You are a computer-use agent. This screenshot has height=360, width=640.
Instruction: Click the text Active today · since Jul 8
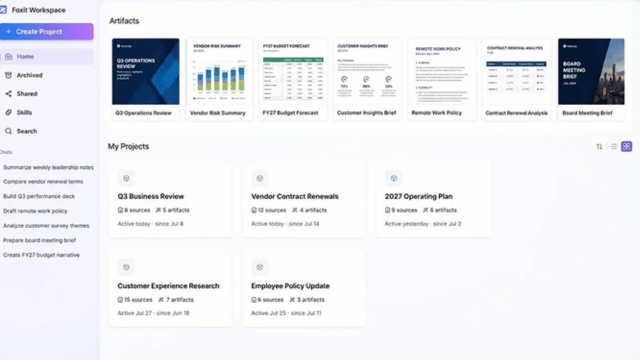pyautogui.click(x=150, y=224)
